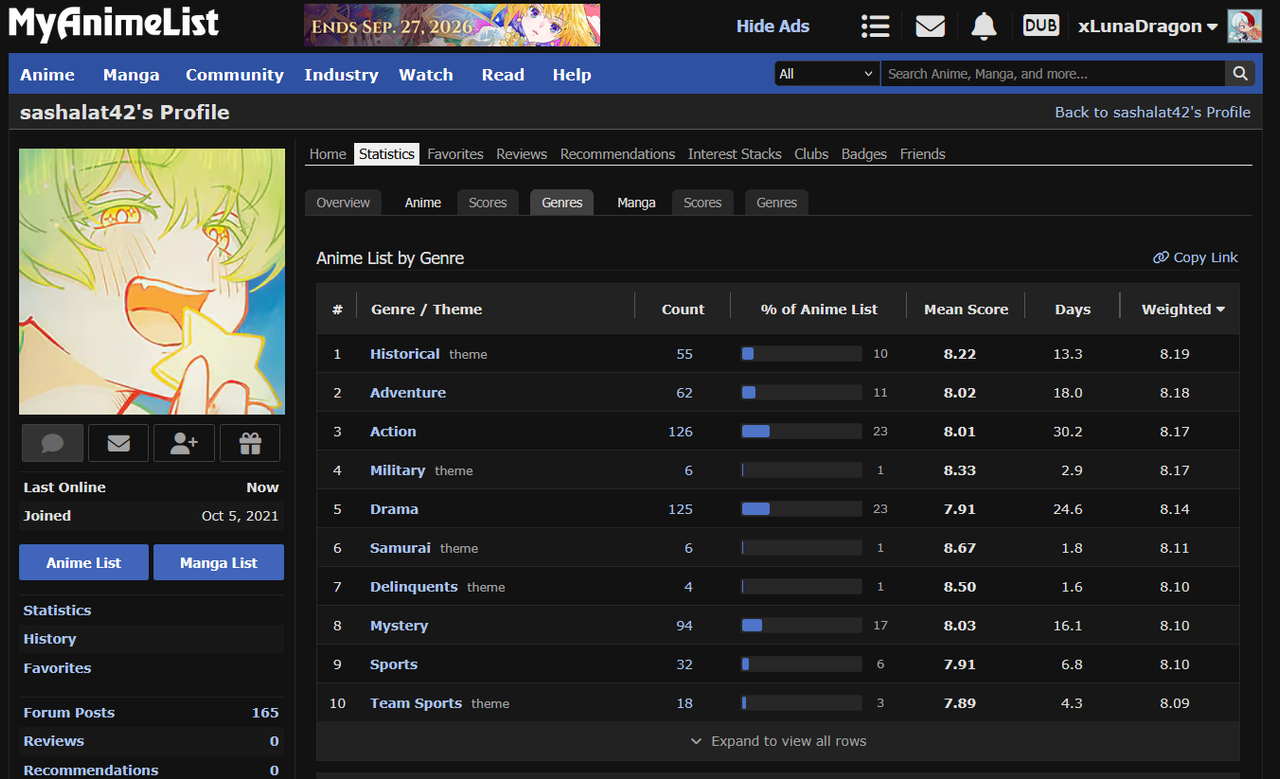
Task: Click the Action percentage bar
Action: [801, 431]
